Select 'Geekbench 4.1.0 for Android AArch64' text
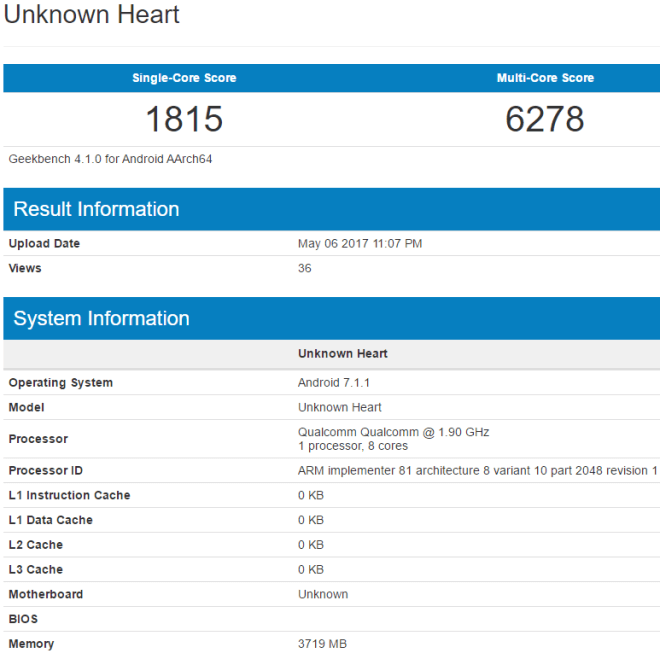Viewport: 660px width, 653px height. click(x=110, y=159)
